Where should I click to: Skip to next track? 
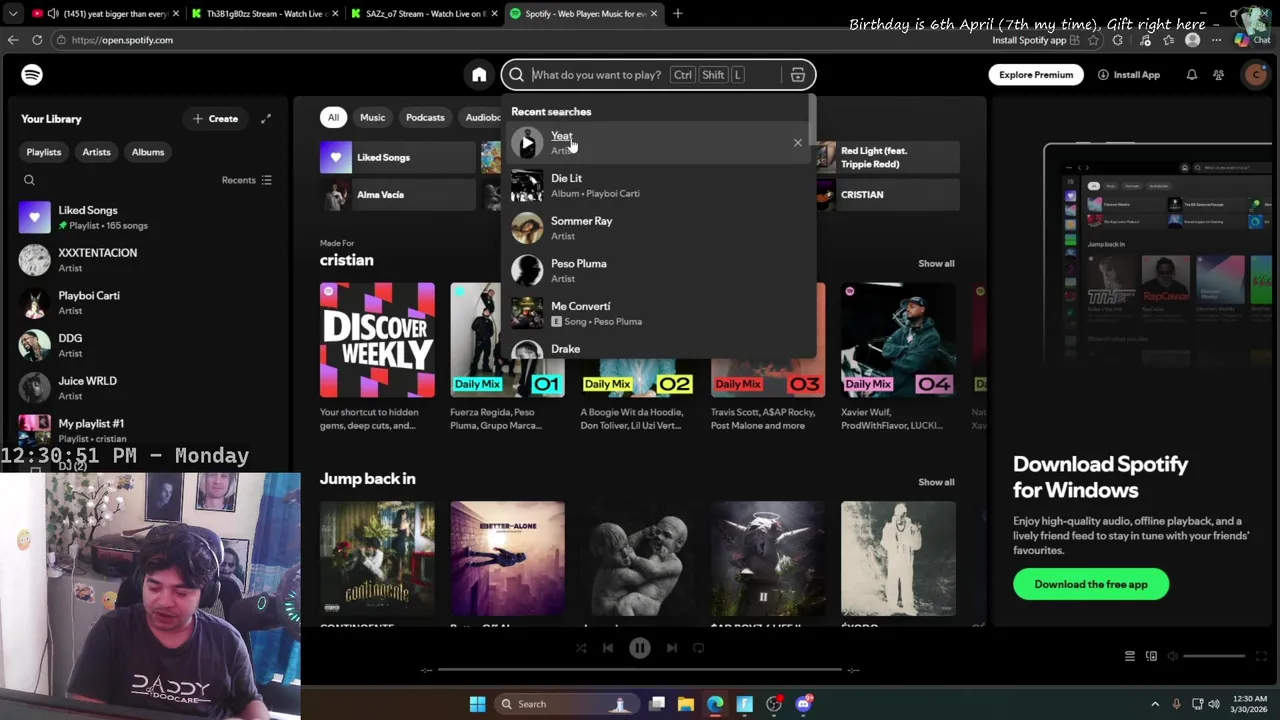click(x=672, y=648)
